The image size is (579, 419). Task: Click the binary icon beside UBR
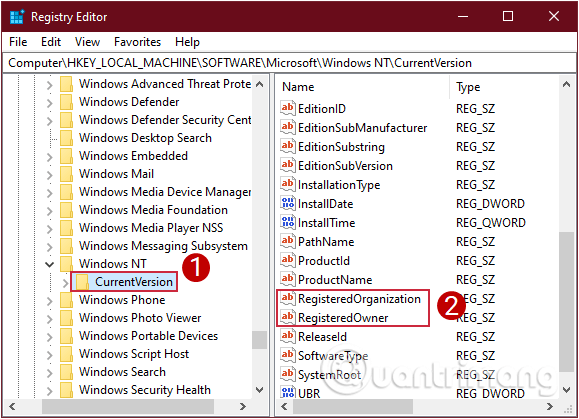[288, 392]
